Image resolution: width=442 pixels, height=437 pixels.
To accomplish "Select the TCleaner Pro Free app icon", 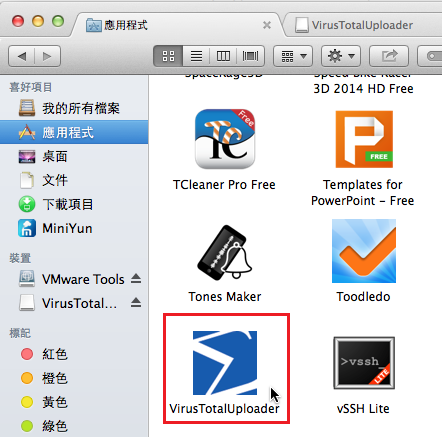I will 225,139.
